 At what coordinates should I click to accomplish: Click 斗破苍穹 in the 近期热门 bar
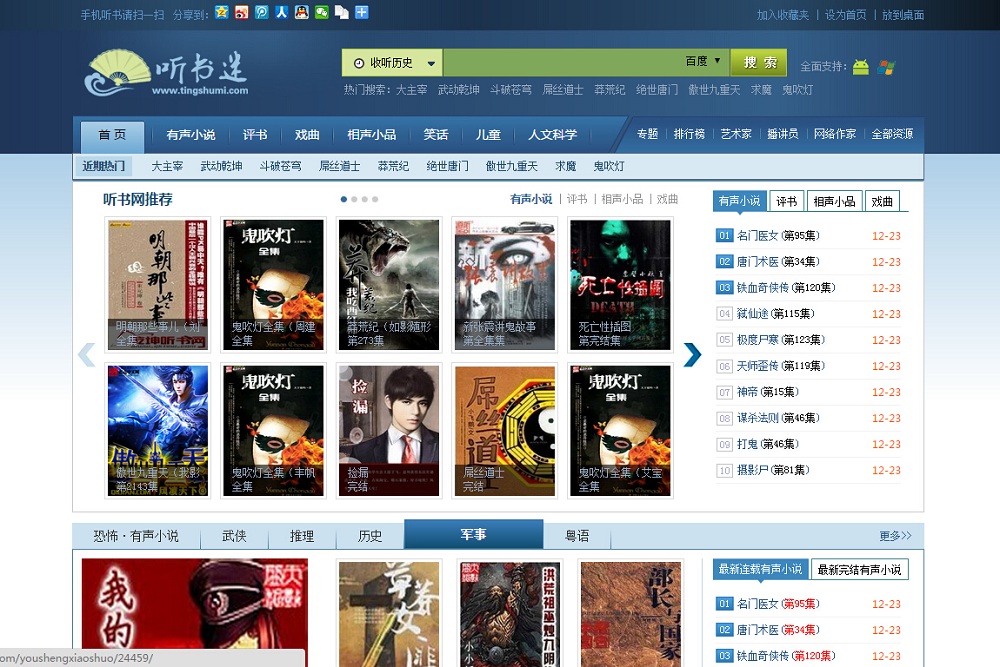281,166
